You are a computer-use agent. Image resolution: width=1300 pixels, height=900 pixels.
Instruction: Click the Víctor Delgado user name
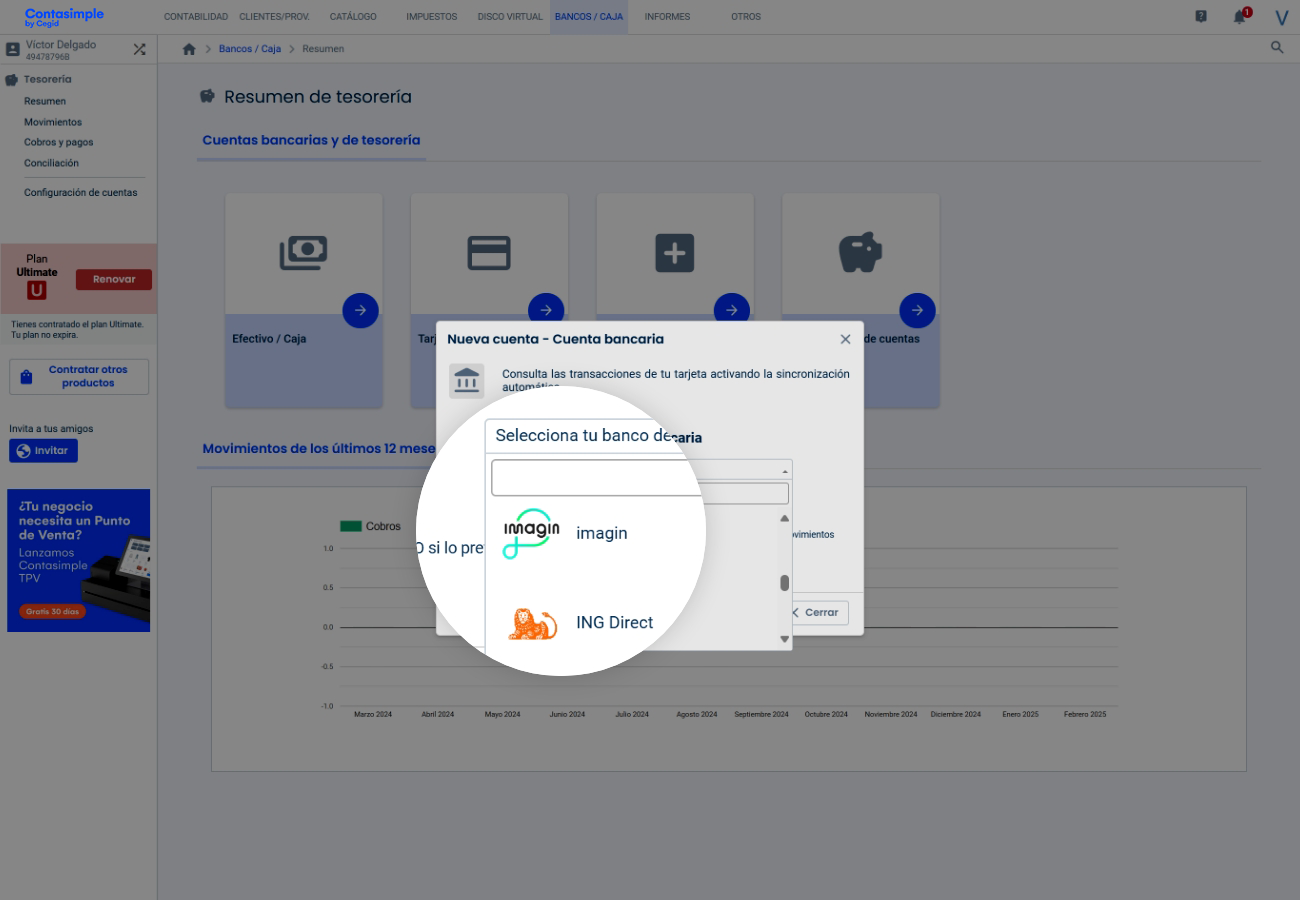[60, 45]
